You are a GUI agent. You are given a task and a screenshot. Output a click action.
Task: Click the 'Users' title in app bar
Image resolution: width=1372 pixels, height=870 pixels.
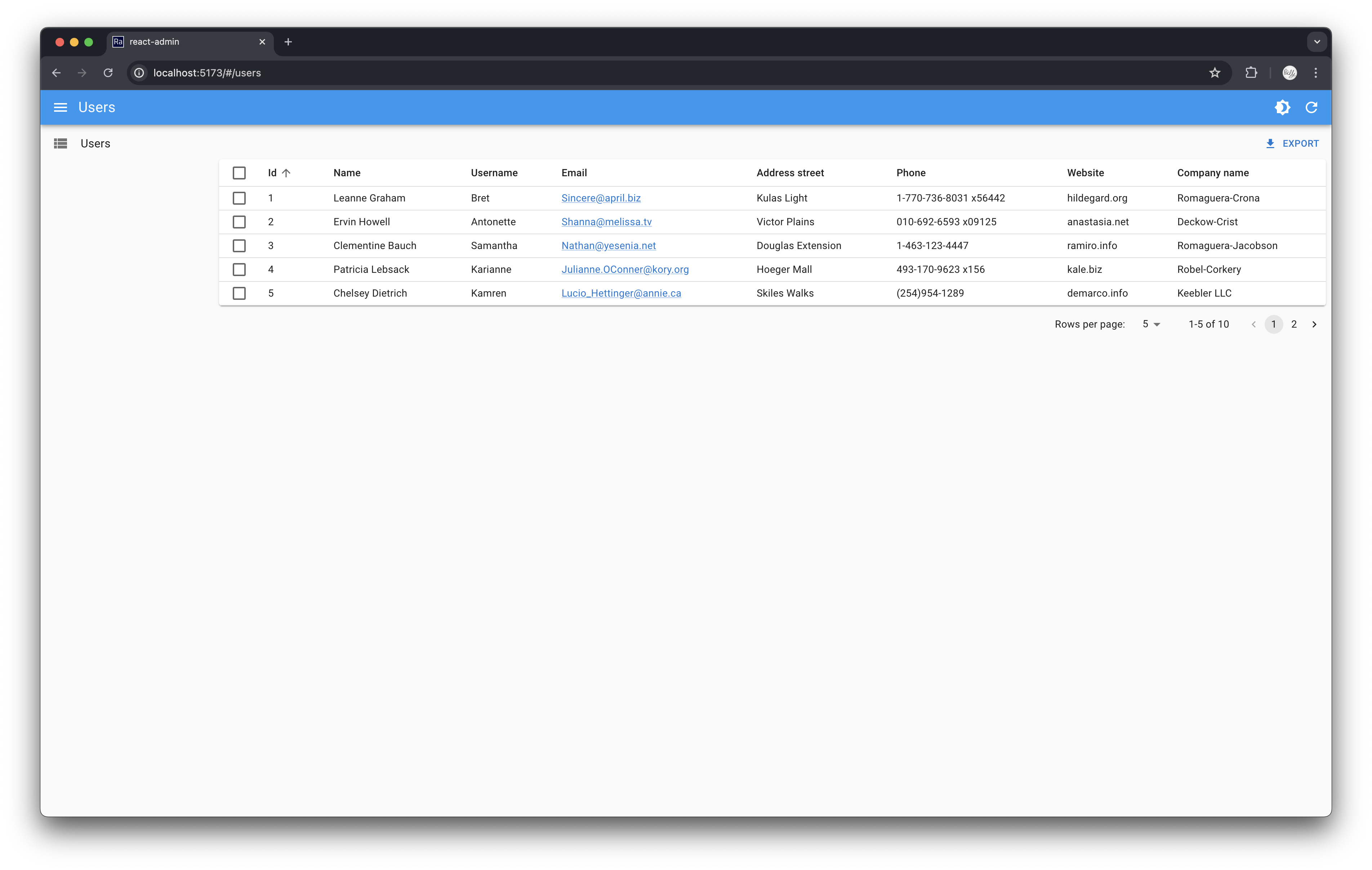(x=96, y=107)
